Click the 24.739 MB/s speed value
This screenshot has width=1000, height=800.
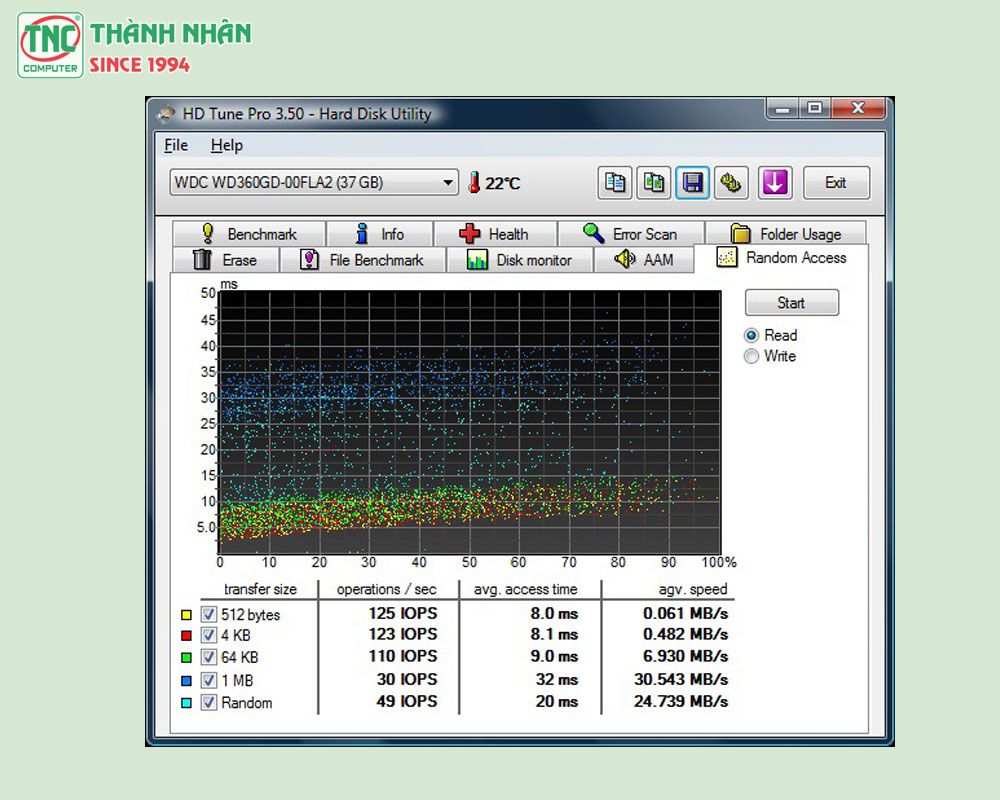[681, 702]
